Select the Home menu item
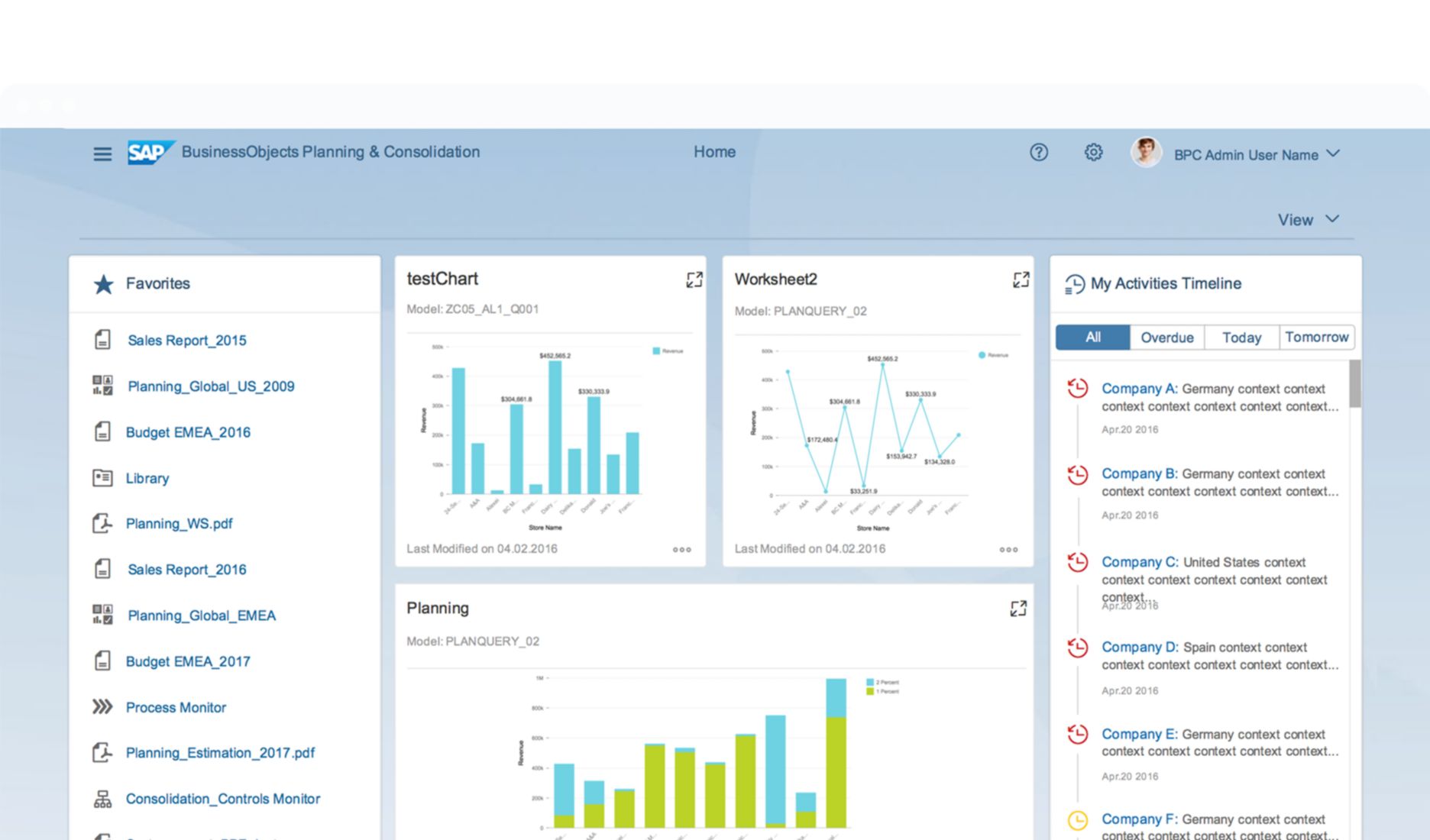The image size is (1430, 840). (x=713, y=152)
